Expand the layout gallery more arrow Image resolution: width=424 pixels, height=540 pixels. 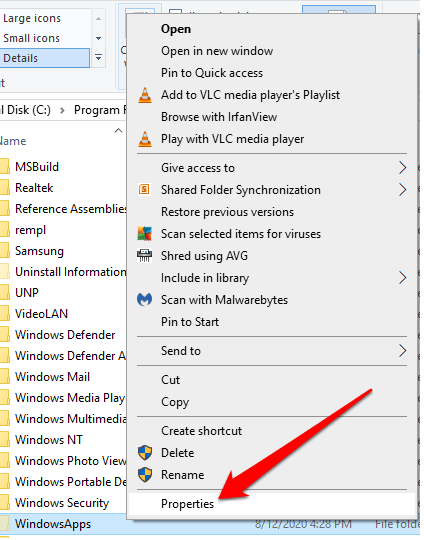(99, 58)
